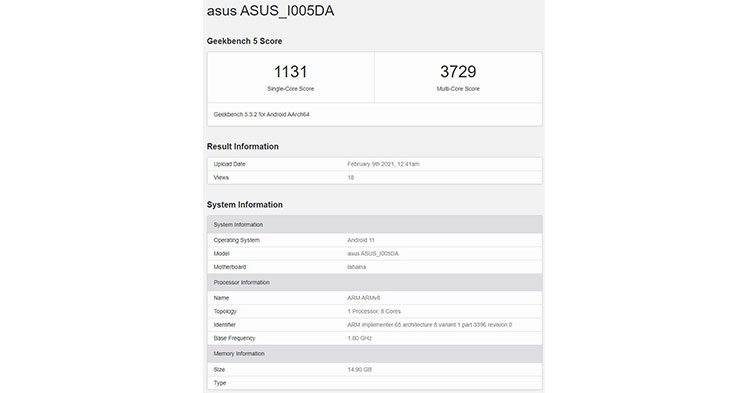The height and width of the screenshot is (393, 750).
Task: Click the multi-core score value 3729
Action: pos(458,72)
